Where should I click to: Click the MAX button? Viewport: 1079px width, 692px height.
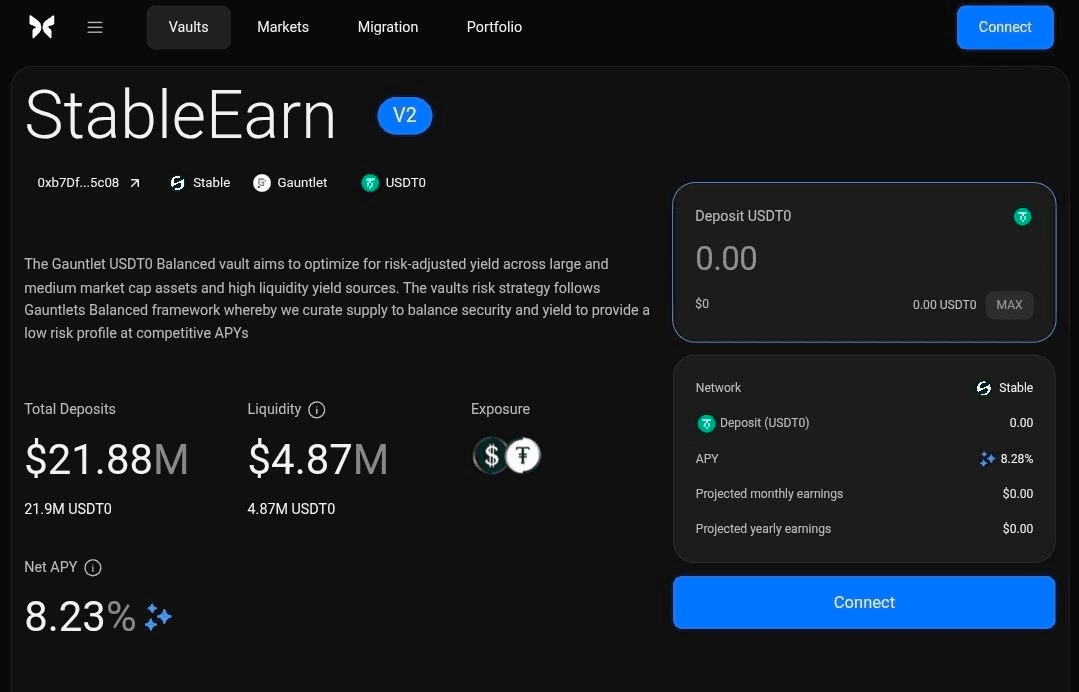[1009, 305]
